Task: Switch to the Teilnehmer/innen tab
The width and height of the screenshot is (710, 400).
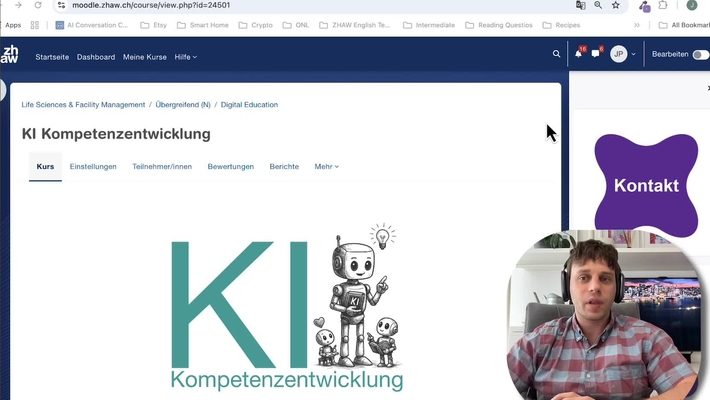Action: pyautogui.click(x=162, y=167)
